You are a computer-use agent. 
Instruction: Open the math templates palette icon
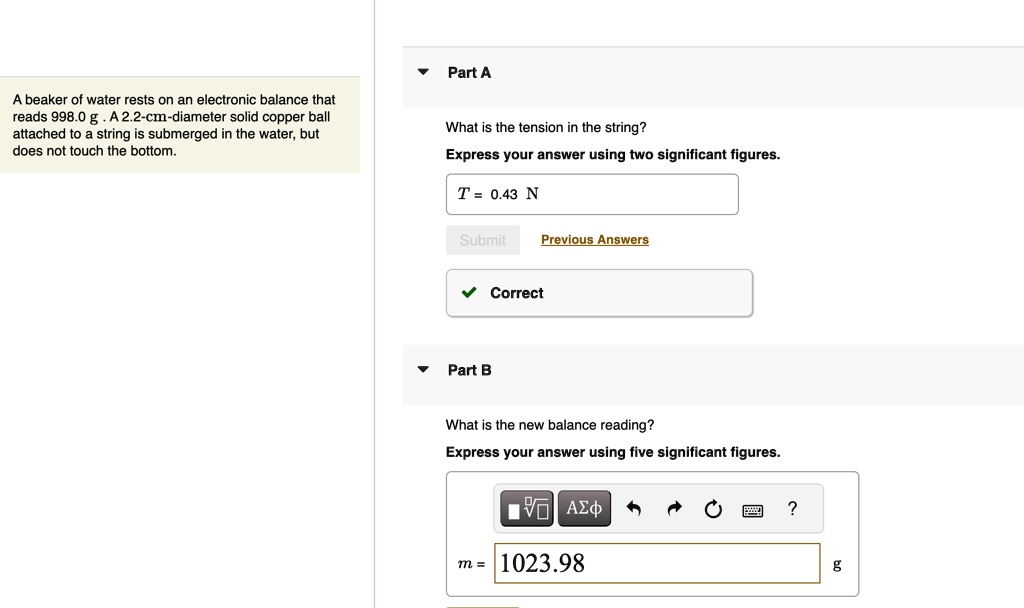pyautogui.click(x=525, y=508)
